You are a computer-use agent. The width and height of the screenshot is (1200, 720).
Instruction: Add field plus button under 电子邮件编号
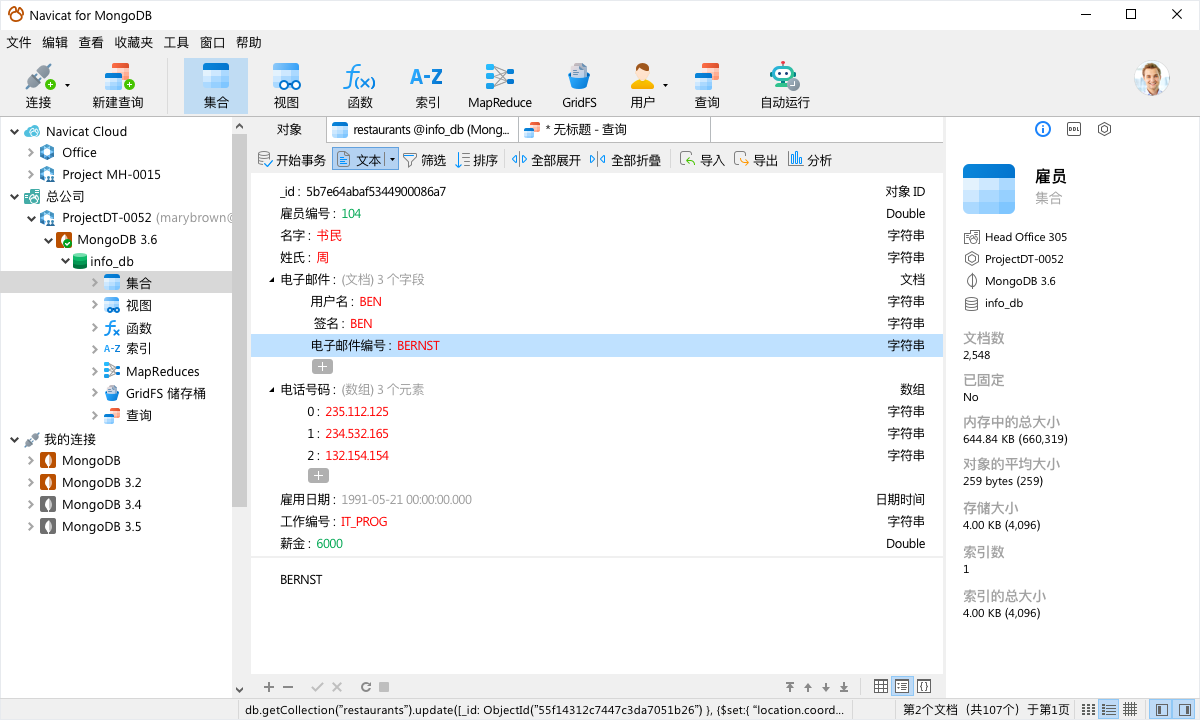[322, 367]
